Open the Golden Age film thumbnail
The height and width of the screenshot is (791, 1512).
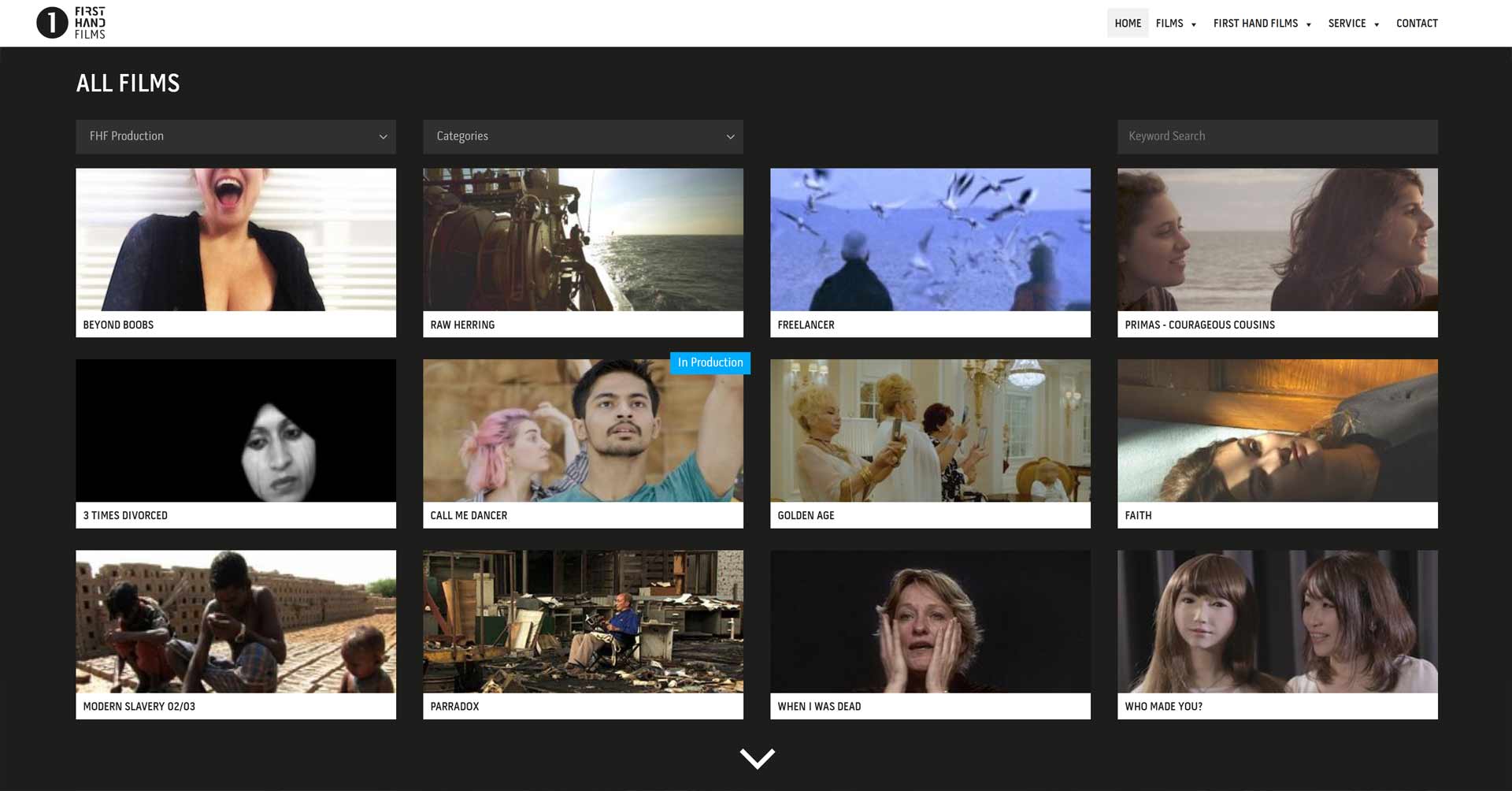(930, 431)
